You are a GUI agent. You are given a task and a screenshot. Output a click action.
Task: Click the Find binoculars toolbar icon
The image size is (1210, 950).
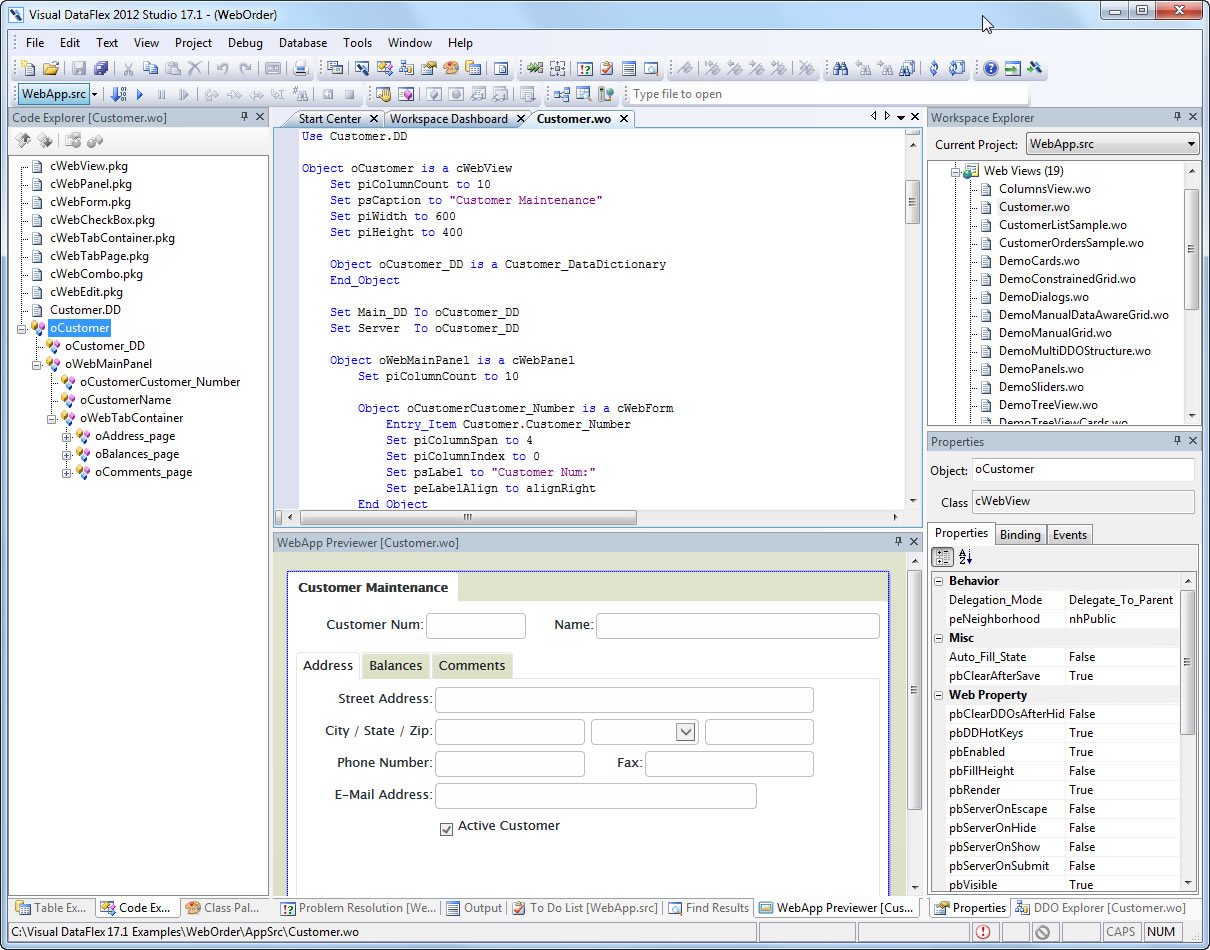pyautogui.click(x=840, y=69)
